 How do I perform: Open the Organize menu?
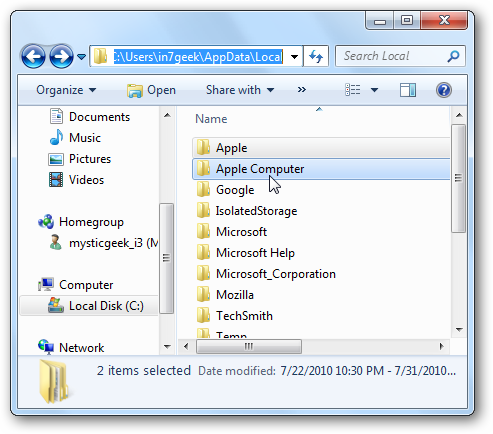(x=66, y=90)
